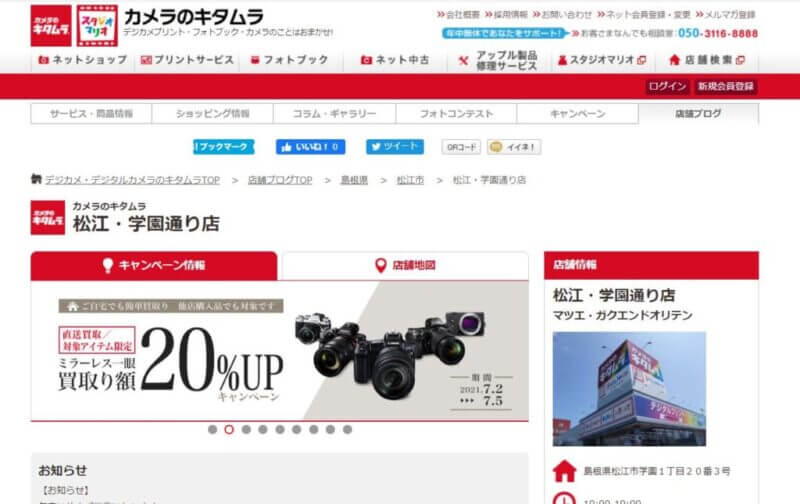Click the 新規会員登録 button
This screenshot has width=800, height=504.
coord(726,86)
